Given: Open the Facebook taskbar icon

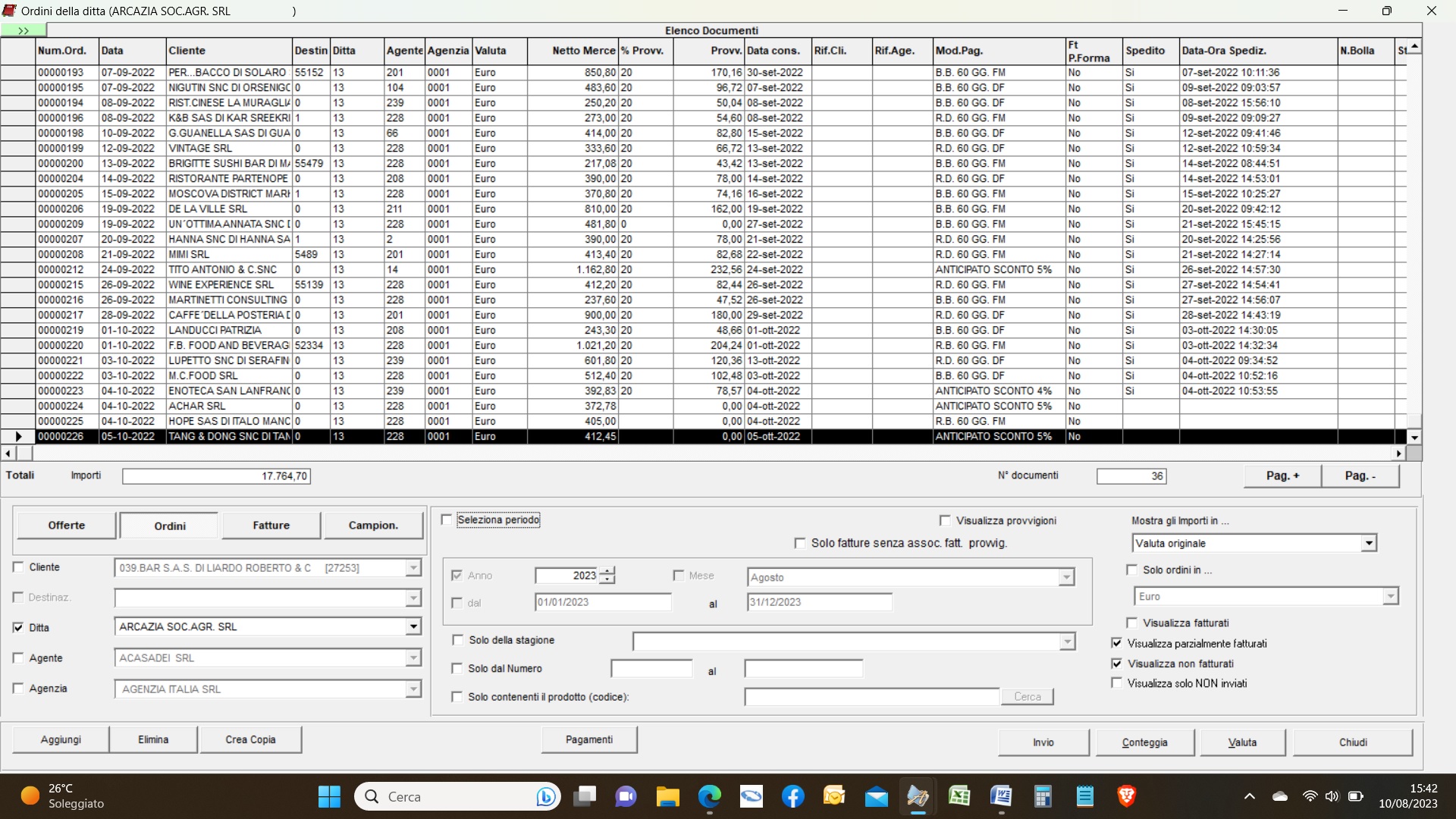Looking at the screenshot, I should coord(792,796).
